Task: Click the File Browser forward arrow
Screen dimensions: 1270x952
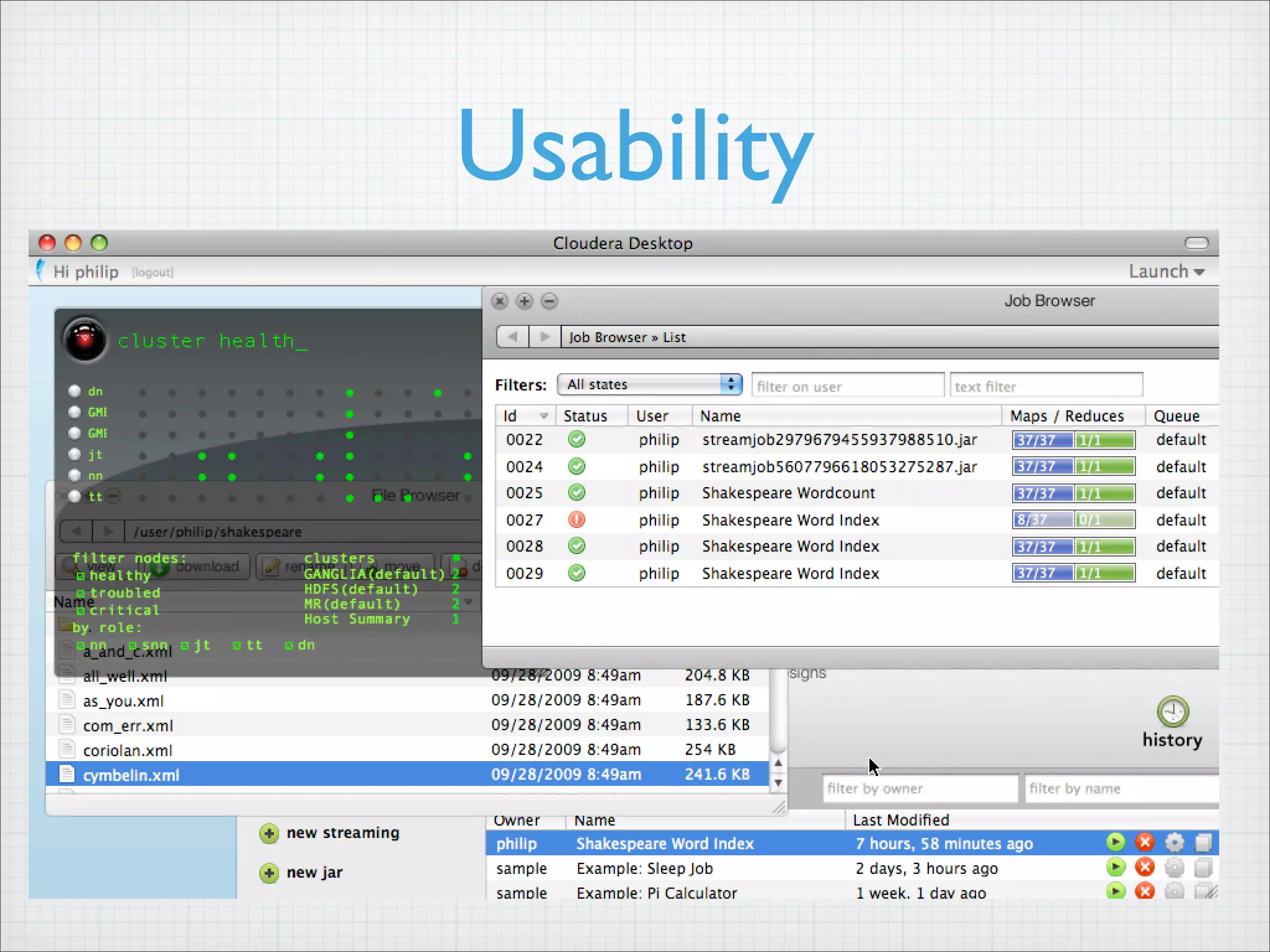Action: (x=108, y=531)
